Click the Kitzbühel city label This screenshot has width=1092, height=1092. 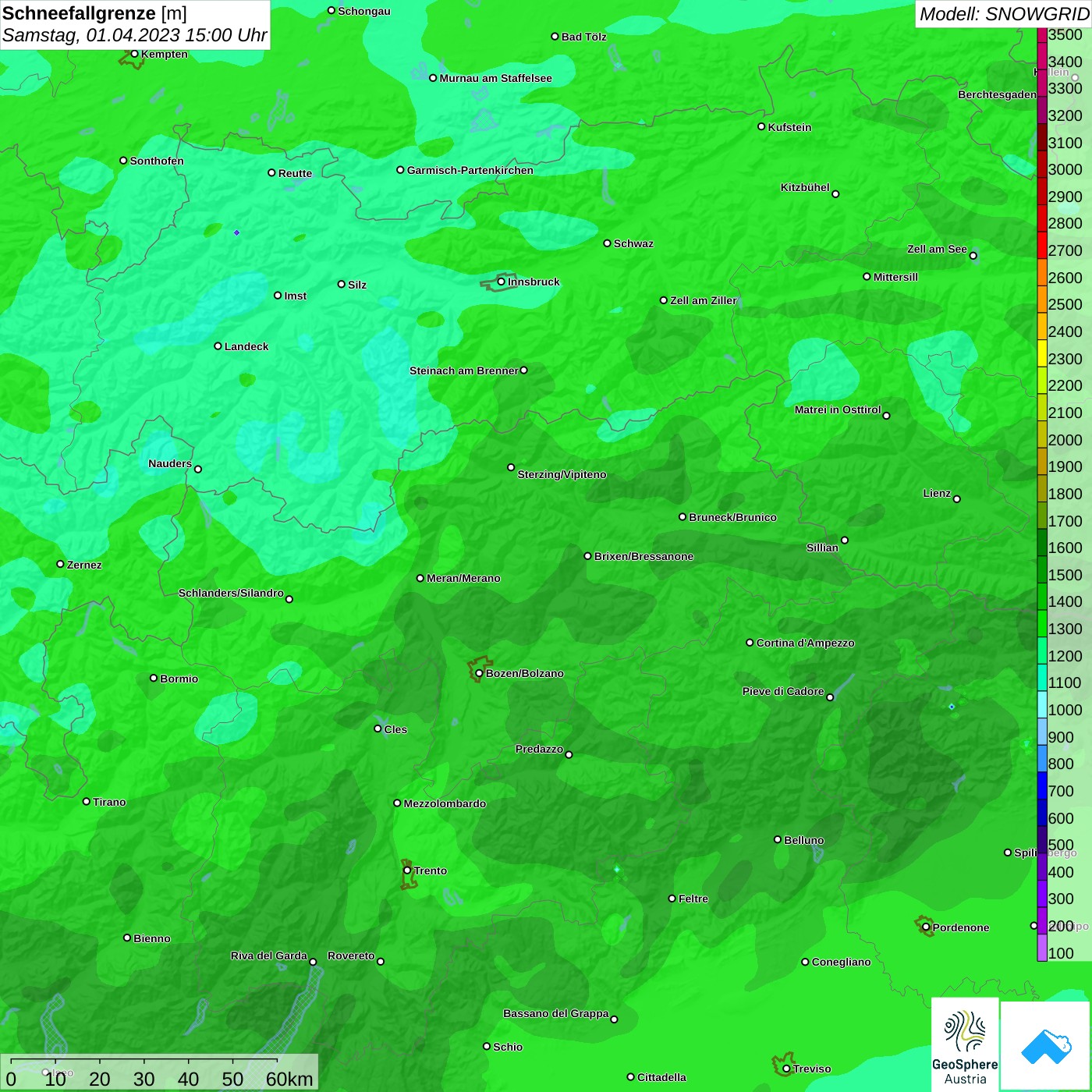(805, 187)
